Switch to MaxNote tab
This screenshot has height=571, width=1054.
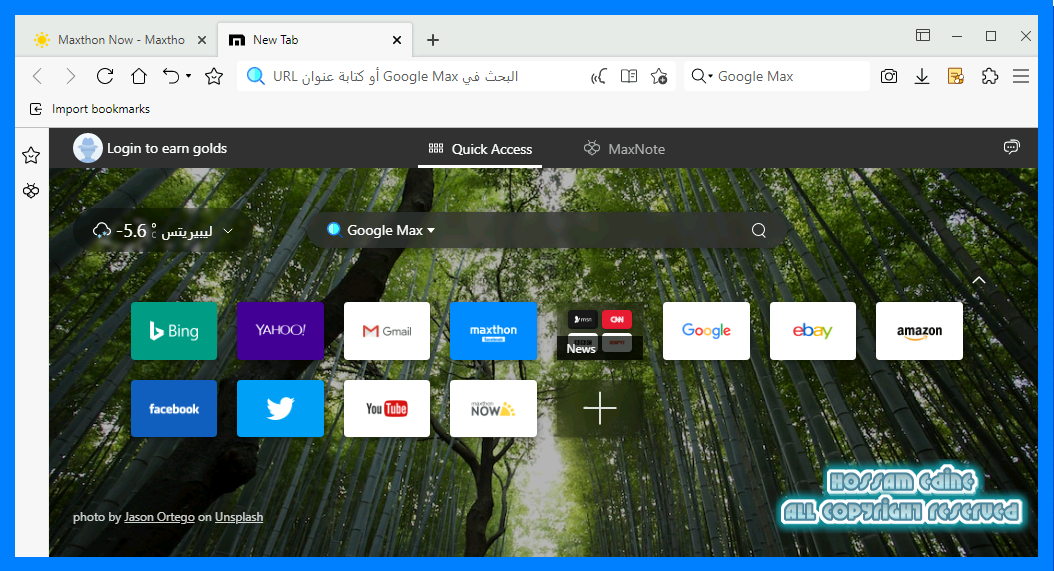point(624,149)
